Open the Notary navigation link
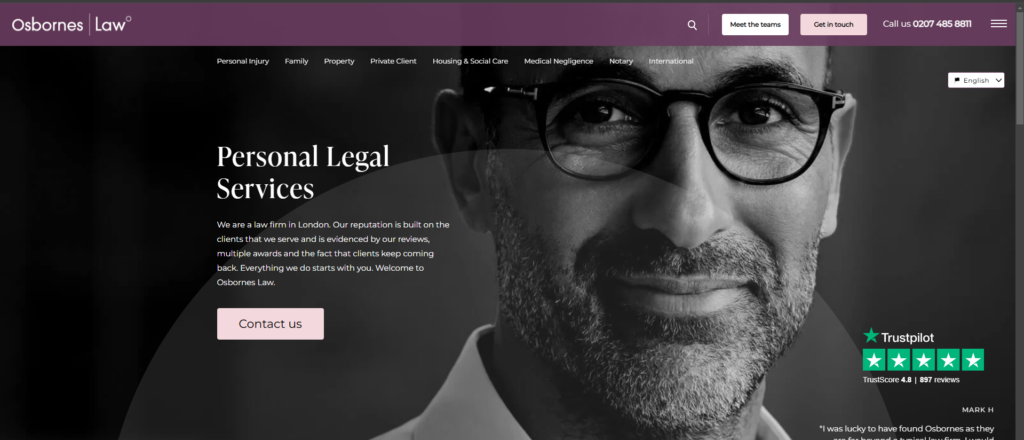 pos(621,61)
